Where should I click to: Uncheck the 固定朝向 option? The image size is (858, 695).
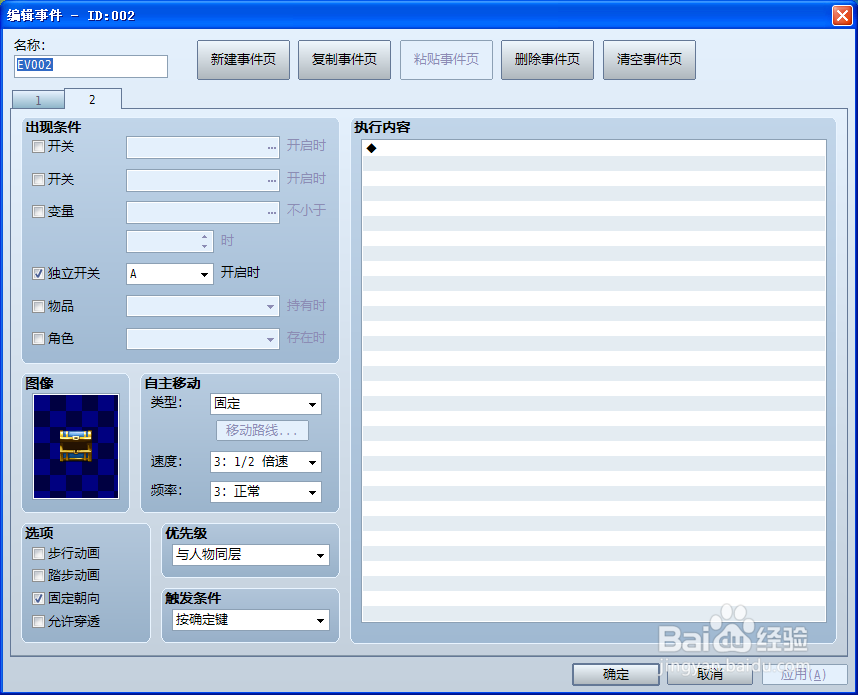point(38,599)
